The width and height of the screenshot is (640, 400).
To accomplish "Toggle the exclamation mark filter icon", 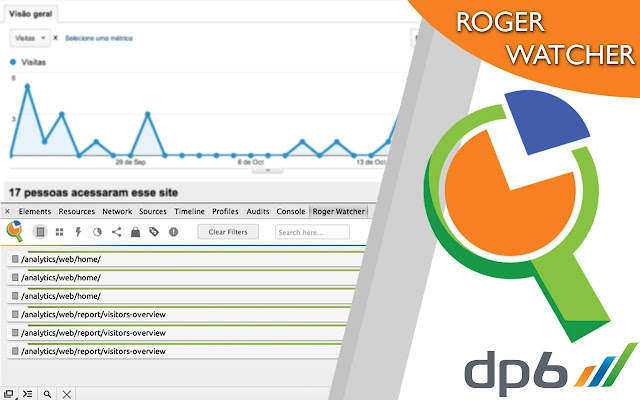I will pyautogui.click(x=173, y=232).
